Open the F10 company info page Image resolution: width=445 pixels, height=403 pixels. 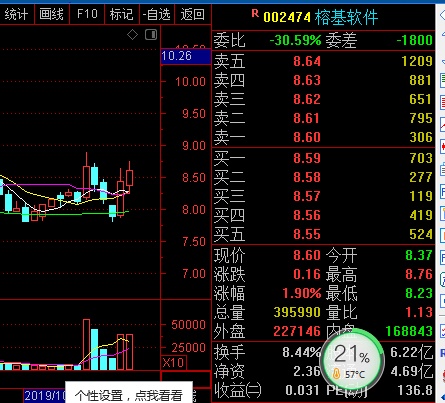[x=87, y=14]
